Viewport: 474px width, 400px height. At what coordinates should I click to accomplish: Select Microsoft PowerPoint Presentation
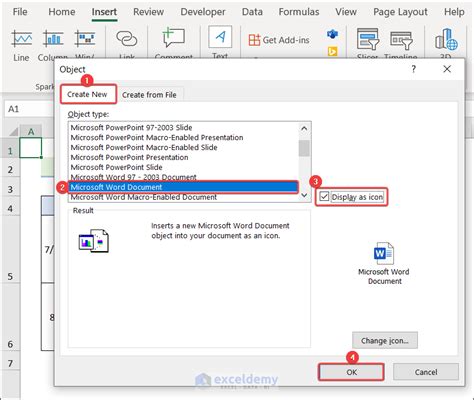coord(184,157)
